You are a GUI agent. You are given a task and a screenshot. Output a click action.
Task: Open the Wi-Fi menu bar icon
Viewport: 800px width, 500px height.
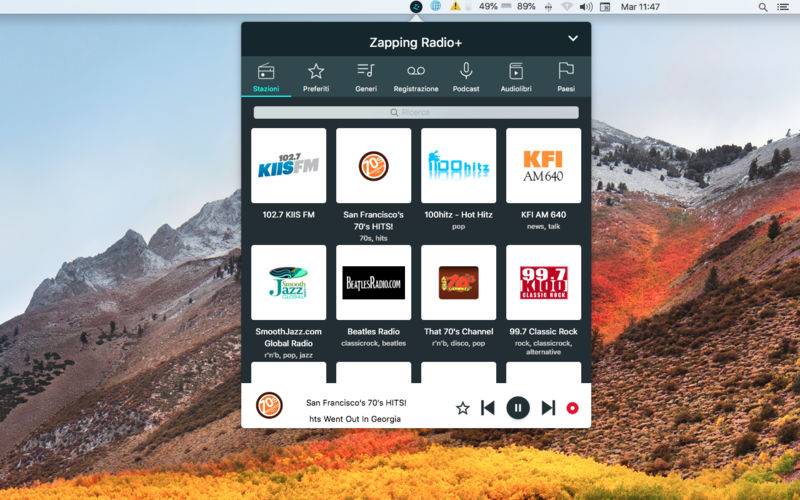point(567,7)
